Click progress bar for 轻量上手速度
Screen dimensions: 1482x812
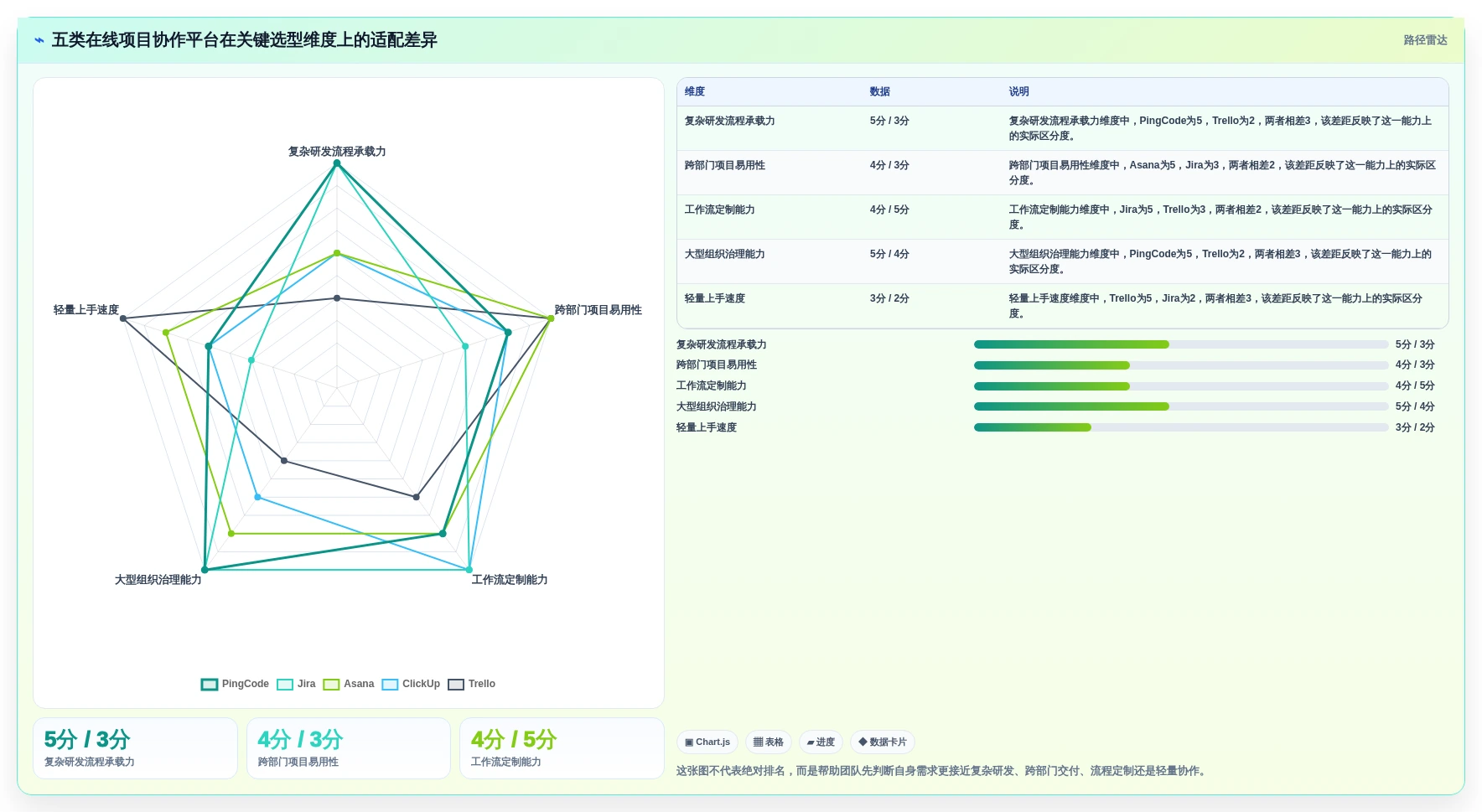click(1181, 427)
